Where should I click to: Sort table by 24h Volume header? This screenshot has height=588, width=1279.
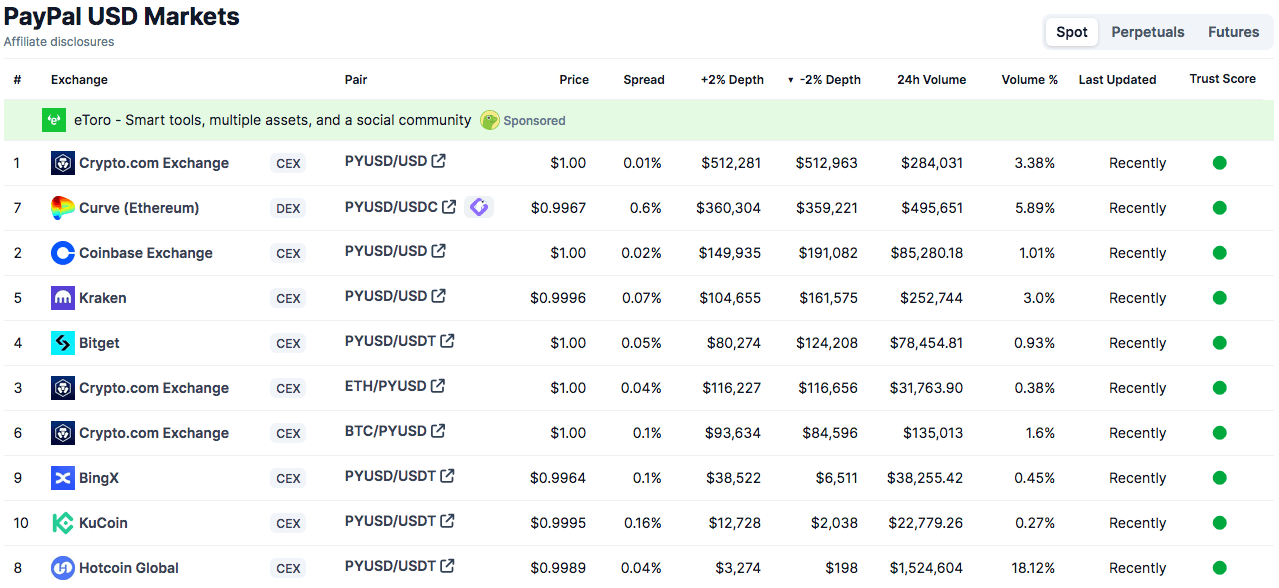pyautogui.click(x=931, y=80)
